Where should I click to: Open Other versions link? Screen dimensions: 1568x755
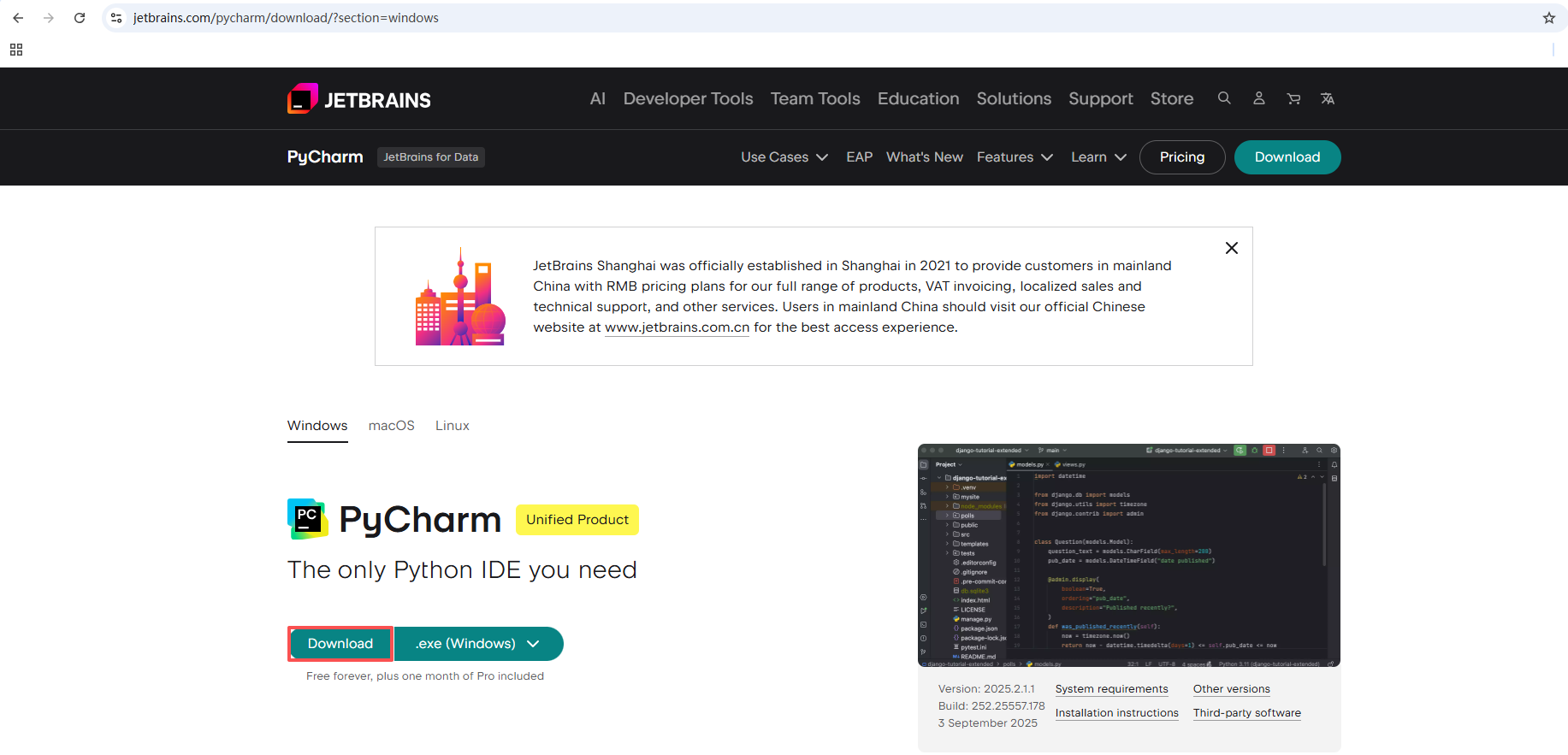point(1232,689)
